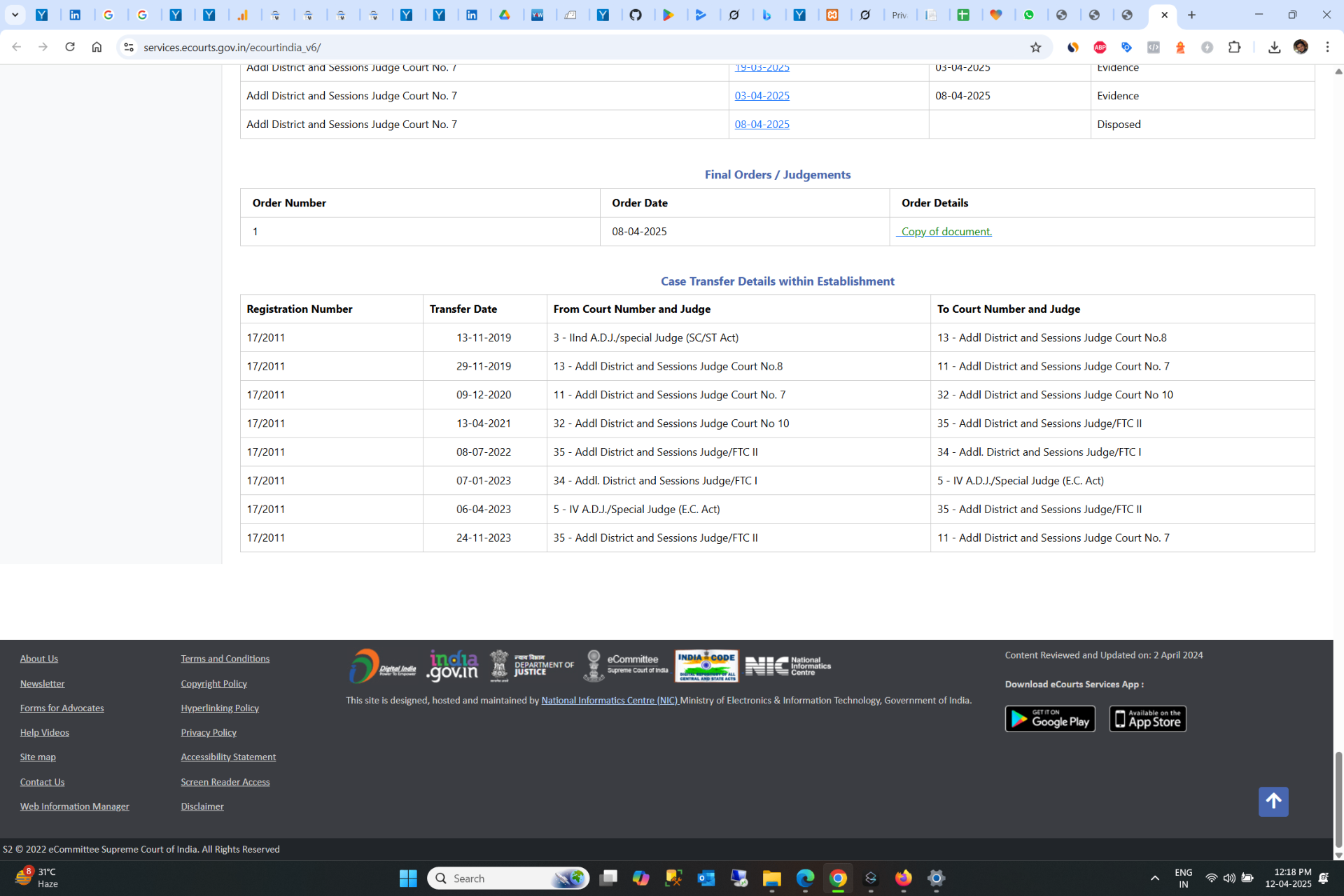The height and width of the screenshot is (896, 1344).
Task: Open browser downloads icon
Action: pyautogui.click(x=1274, y=47)
